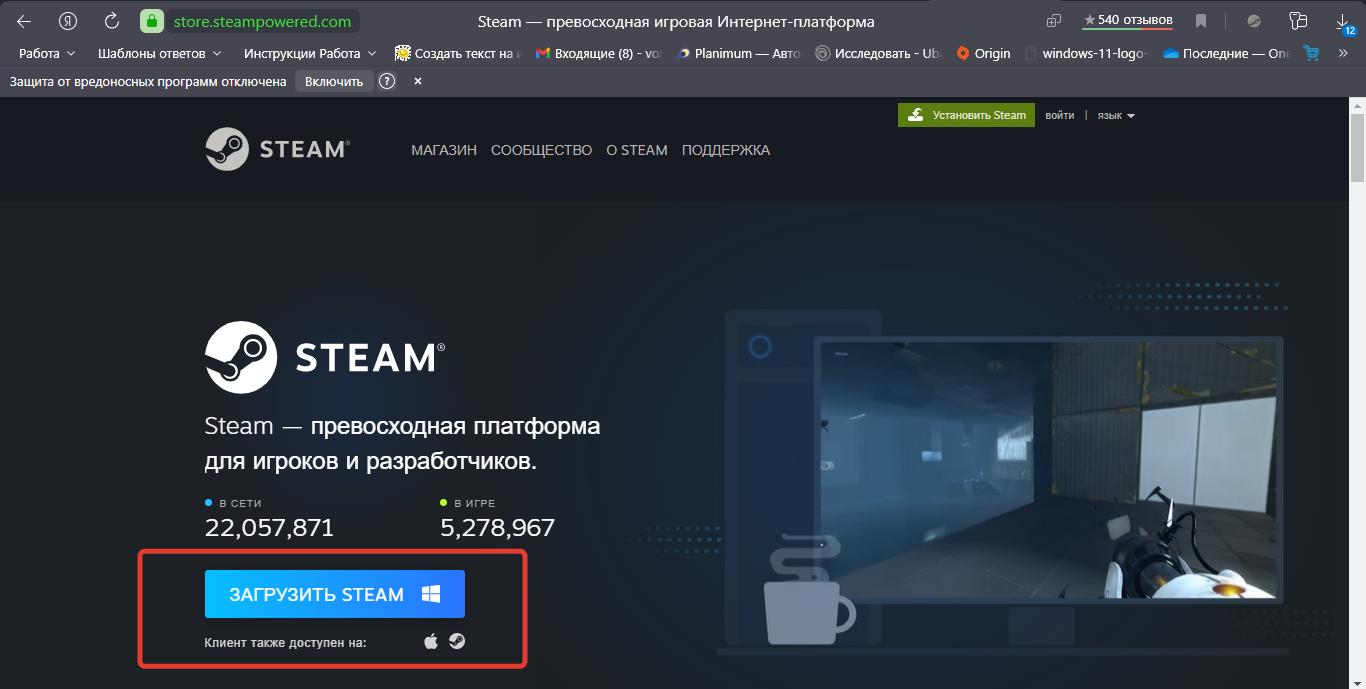
Task: Go to the СООБЩЕСТВО section
Action: 541,150
